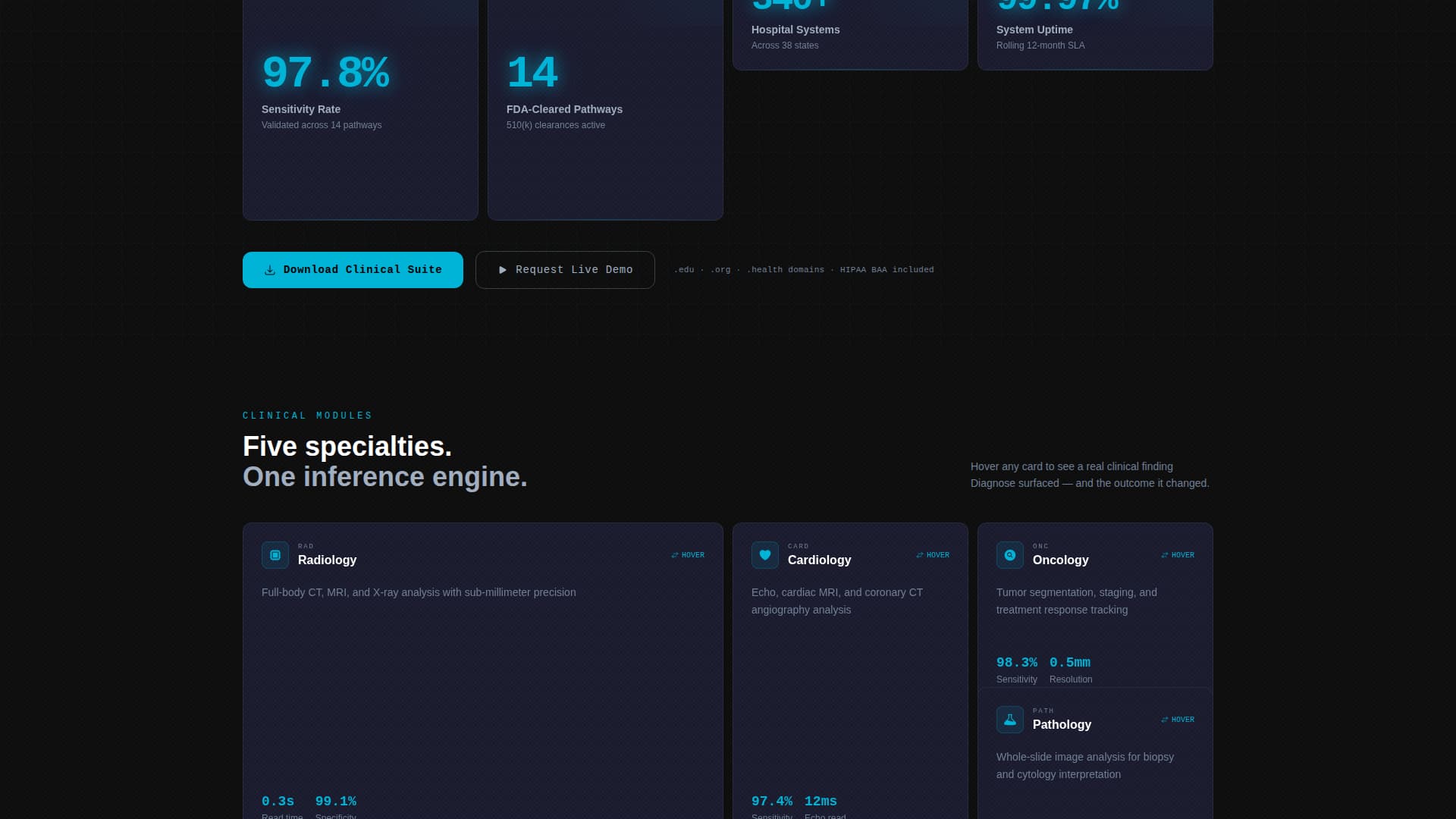Click the play icon in Request Live Demo
Image resolution: width=1456 pixels, height=819 pixels.
tap(502, 270)
